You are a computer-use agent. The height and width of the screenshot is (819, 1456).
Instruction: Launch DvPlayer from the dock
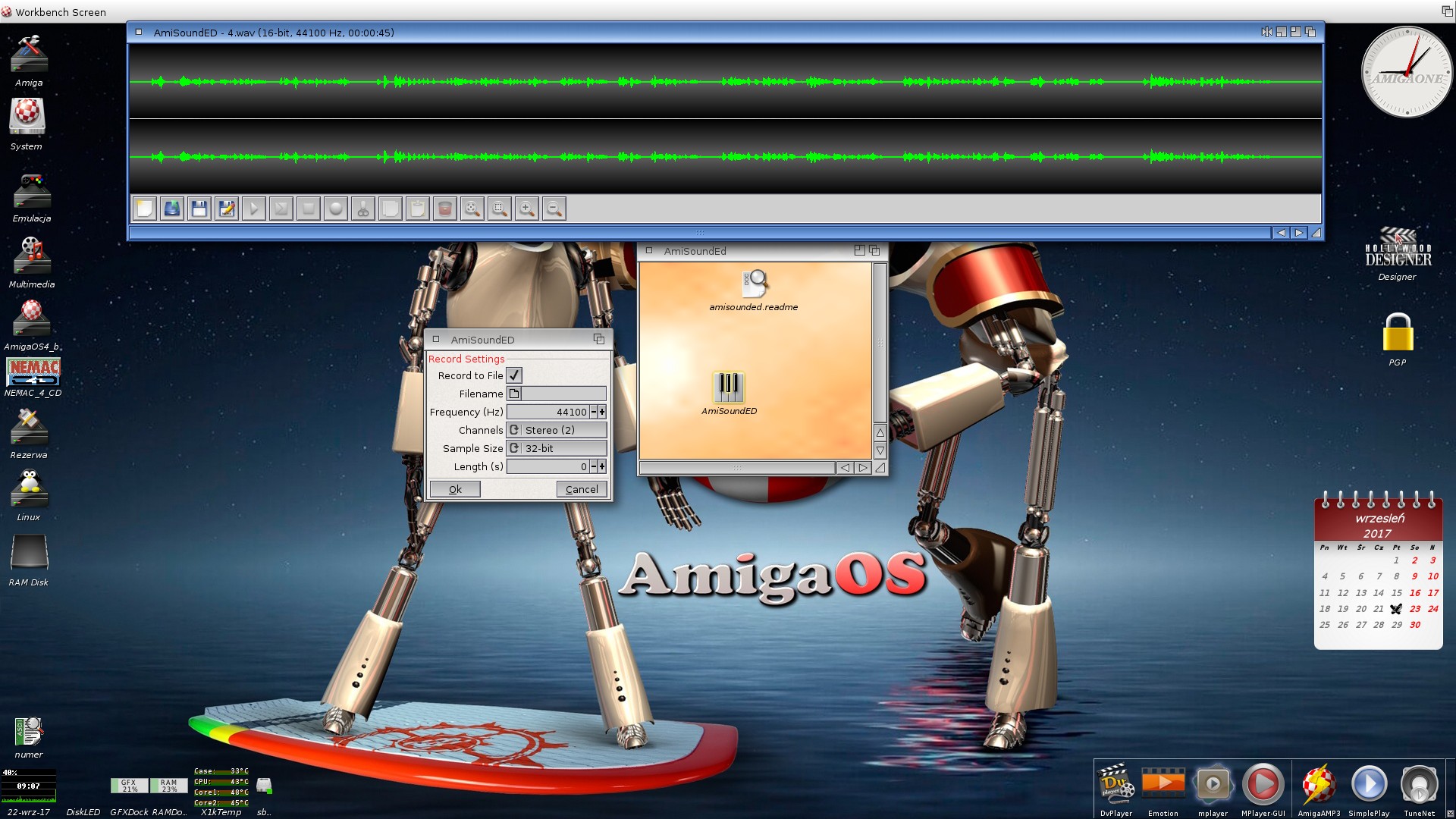point(1116,790)
